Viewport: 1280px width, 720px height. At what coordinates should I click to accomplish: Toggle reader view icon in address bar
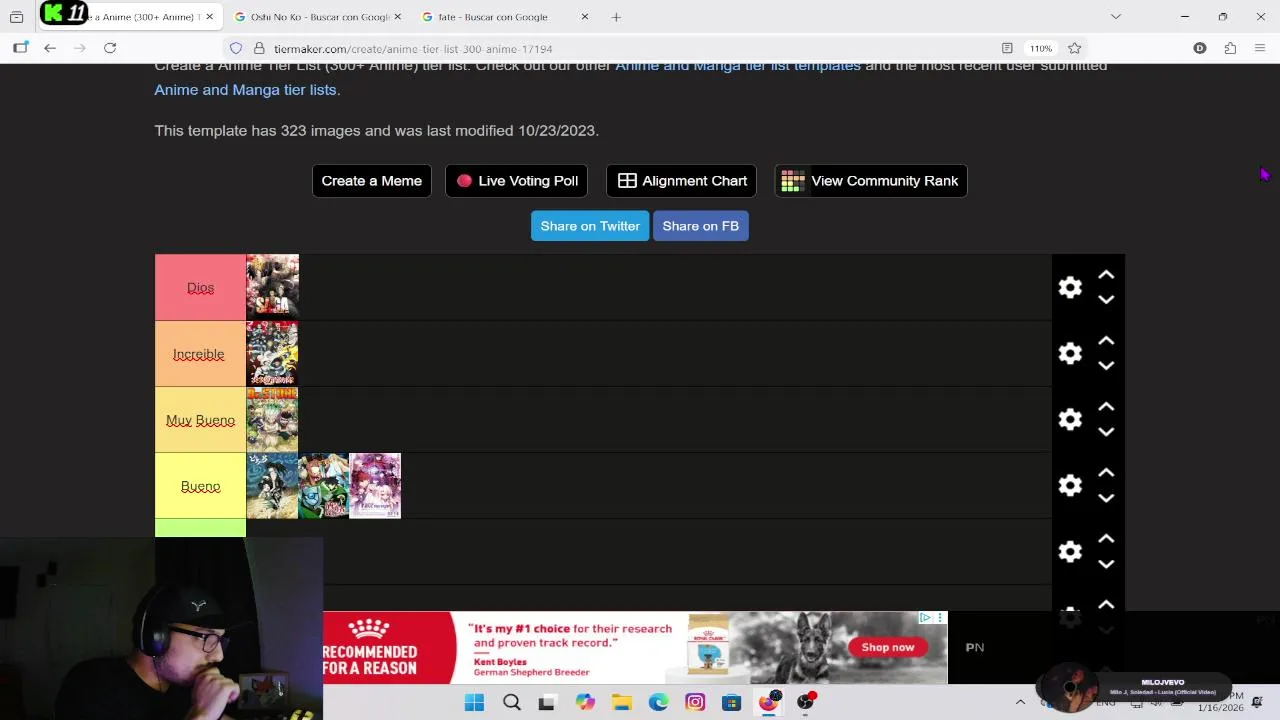pyautogui.click(x=1007, y=48)
